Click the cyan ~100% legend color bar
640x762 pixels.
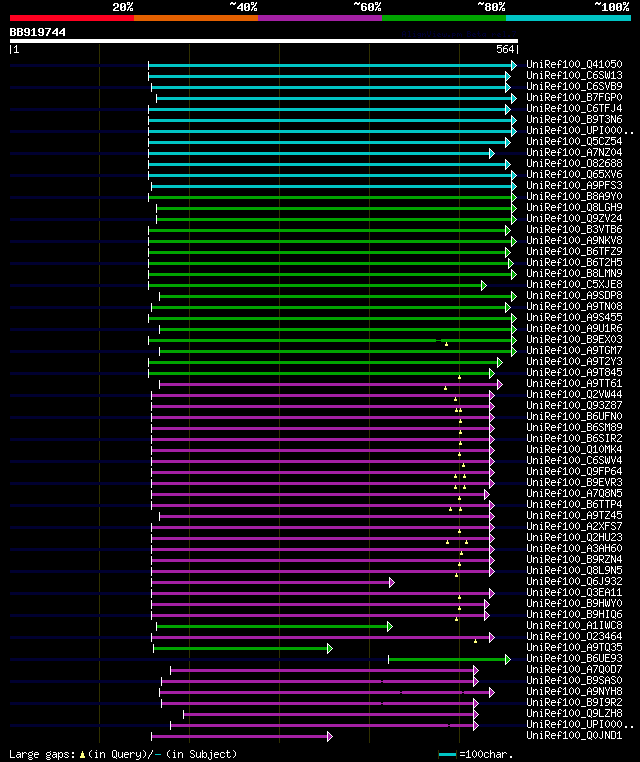coord(568,18)
